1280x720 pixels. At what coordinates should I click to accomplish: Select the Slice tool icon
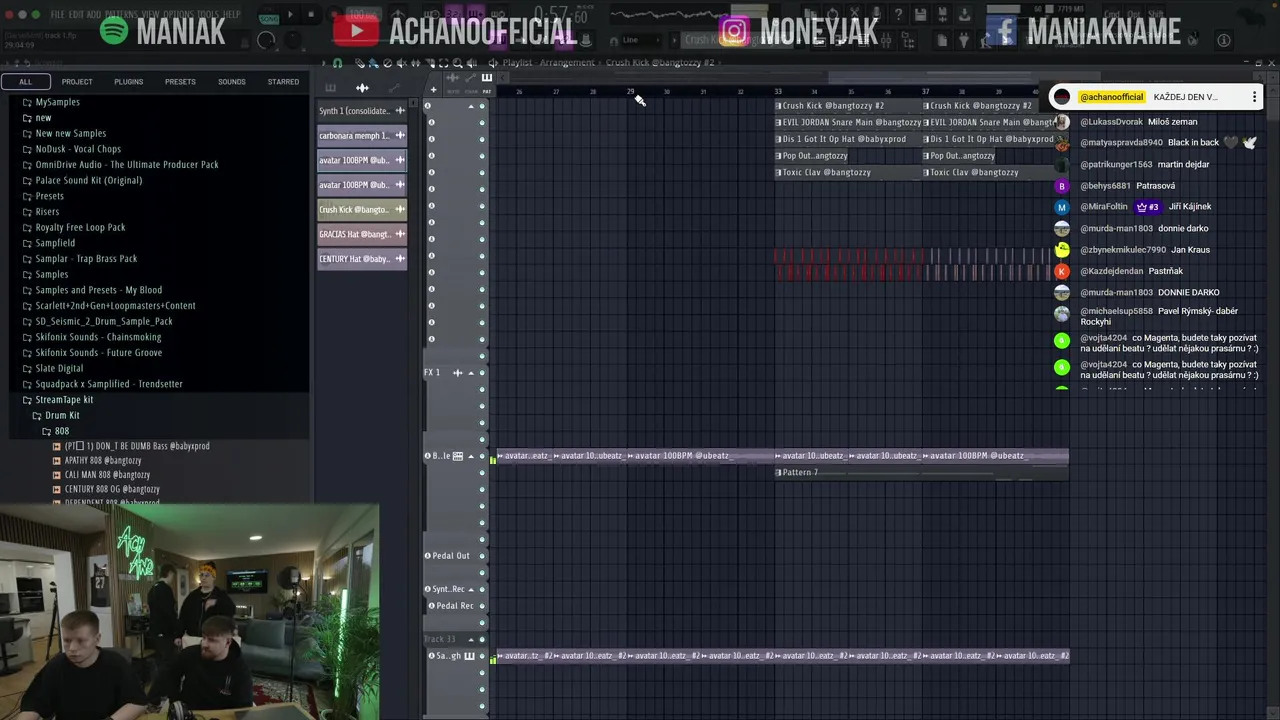coord(430,62)
